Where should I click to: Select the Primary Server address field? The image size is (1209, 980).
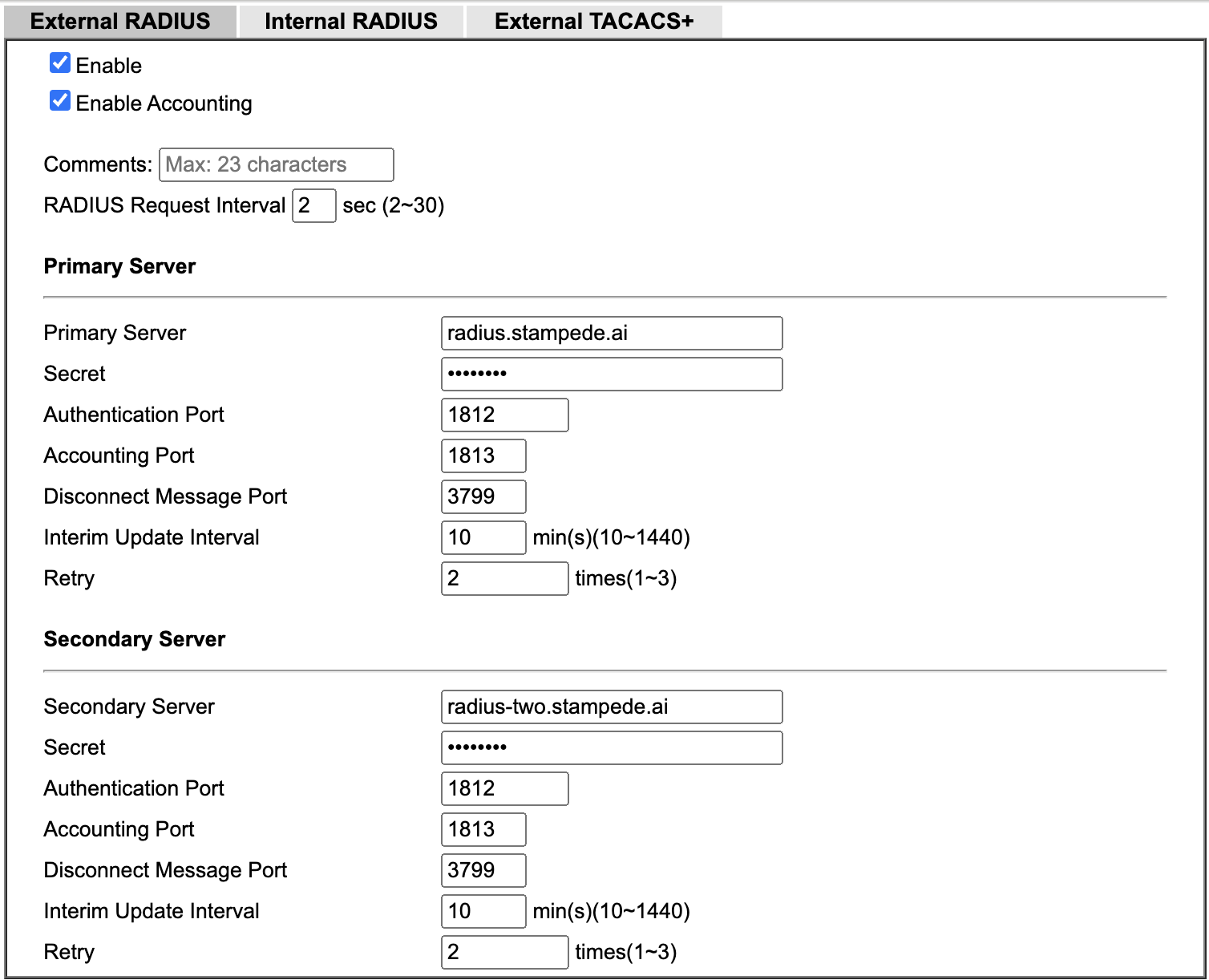click(x=612, y=333)
